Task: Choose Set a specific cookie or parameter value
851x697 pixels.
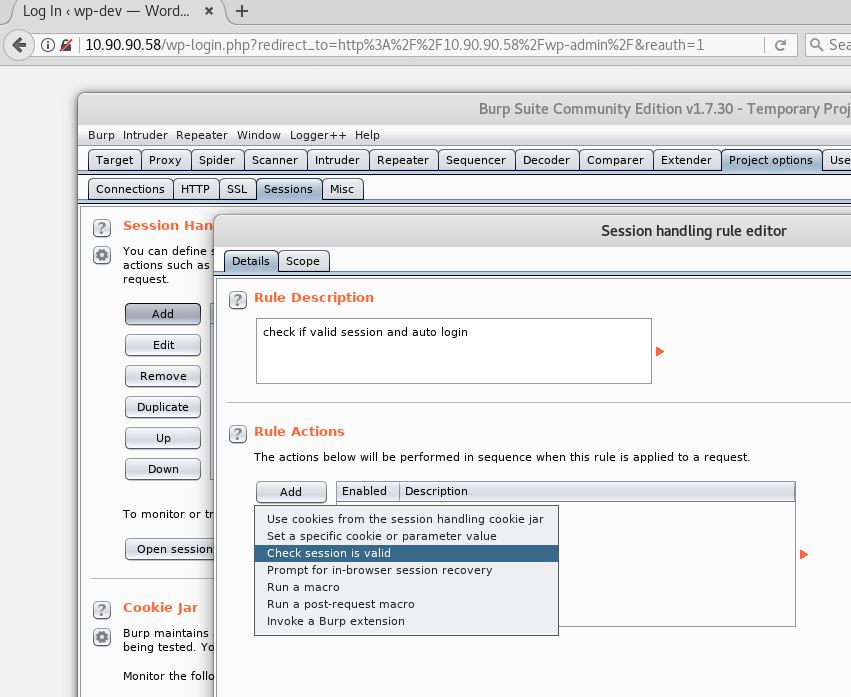Action: tap(406, 536)
